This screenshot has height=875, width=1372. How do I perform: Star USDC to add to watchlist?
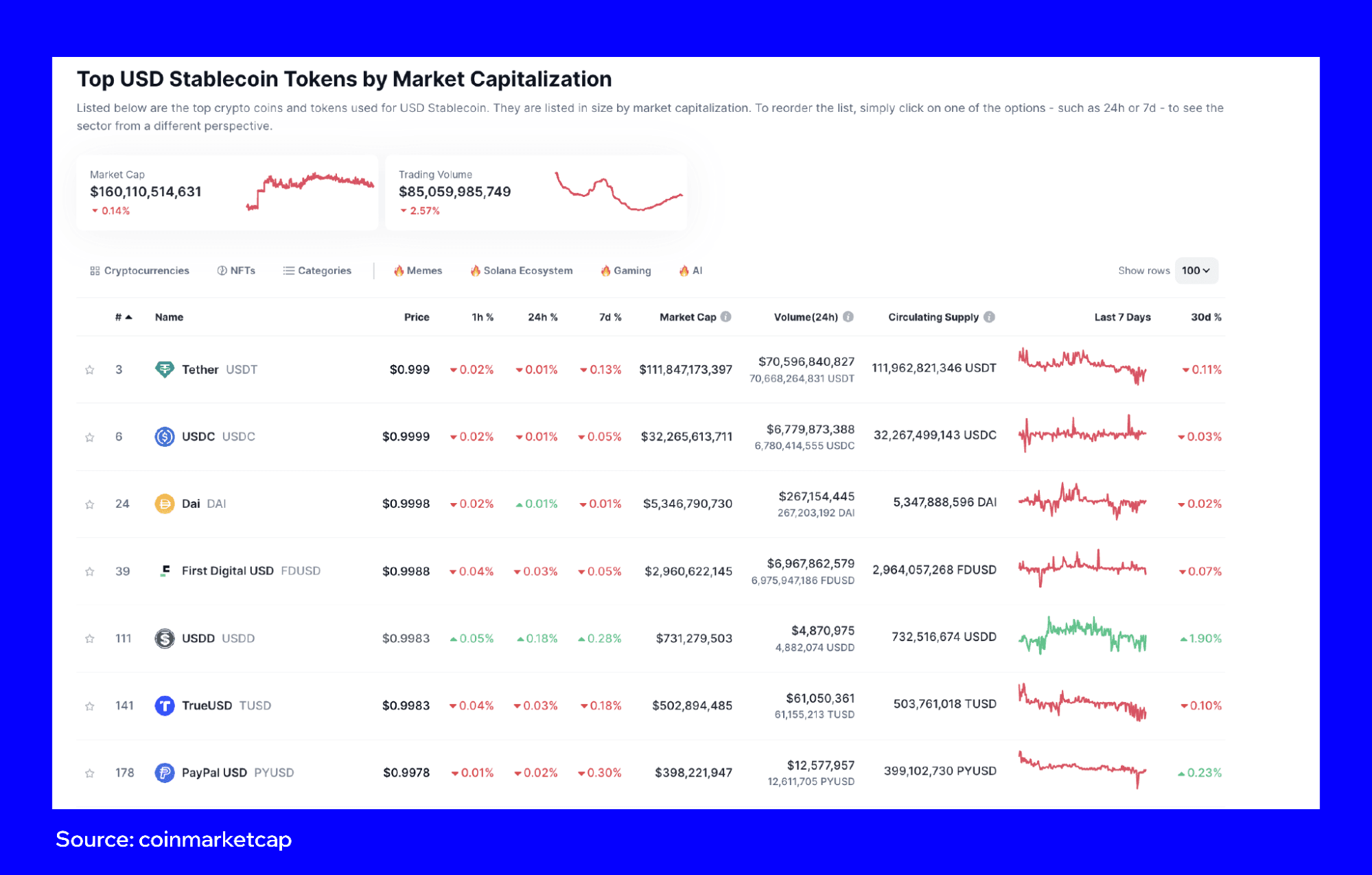(89, 437)
